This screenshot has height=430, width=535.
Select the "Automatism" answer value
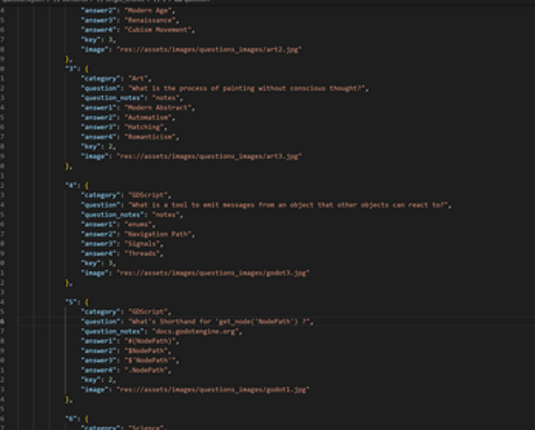pyautogui.click(x=148, y=117)
